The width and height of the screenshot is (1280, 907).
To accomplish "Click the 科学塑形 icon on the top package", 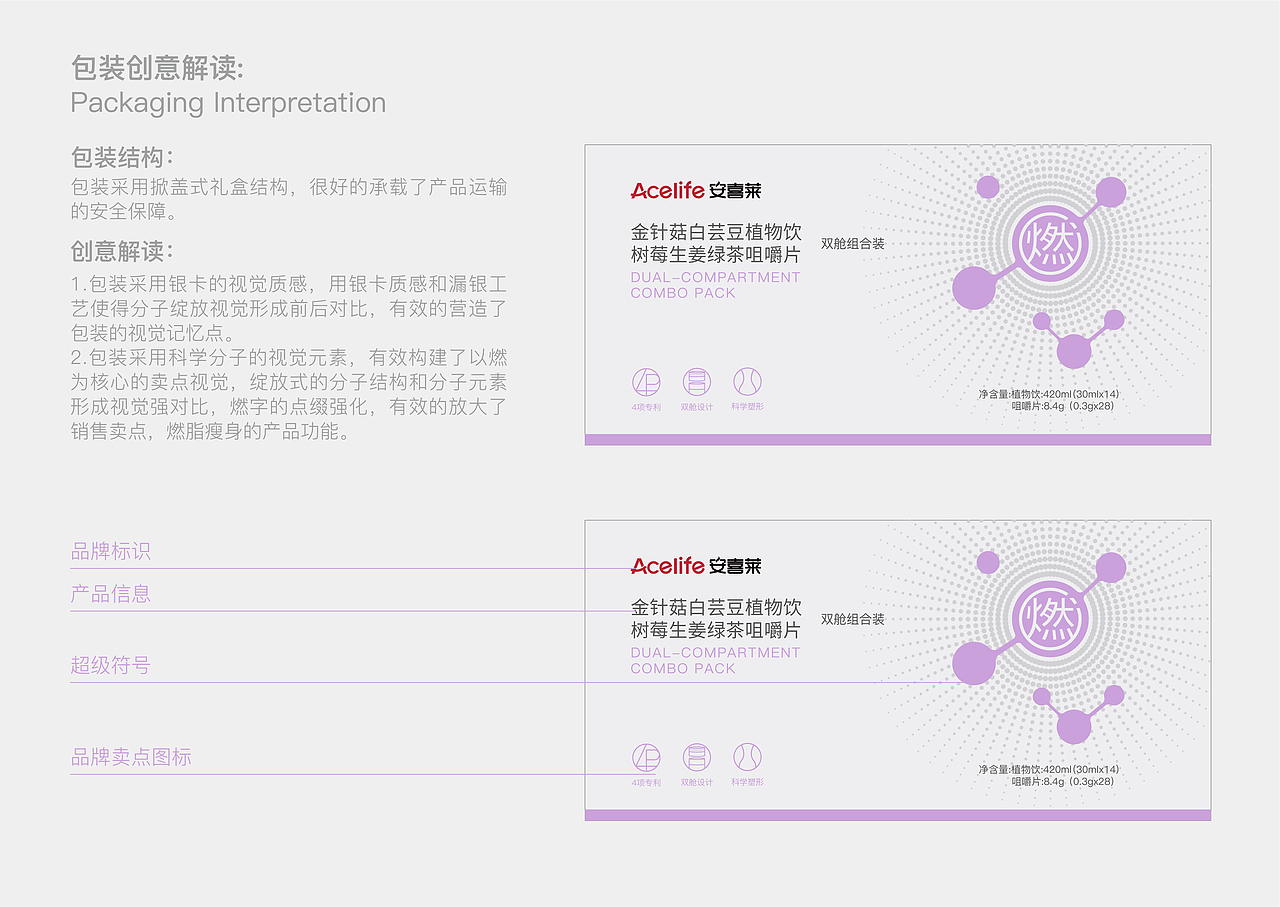I will pyautogui.click(x=747, y=382).
